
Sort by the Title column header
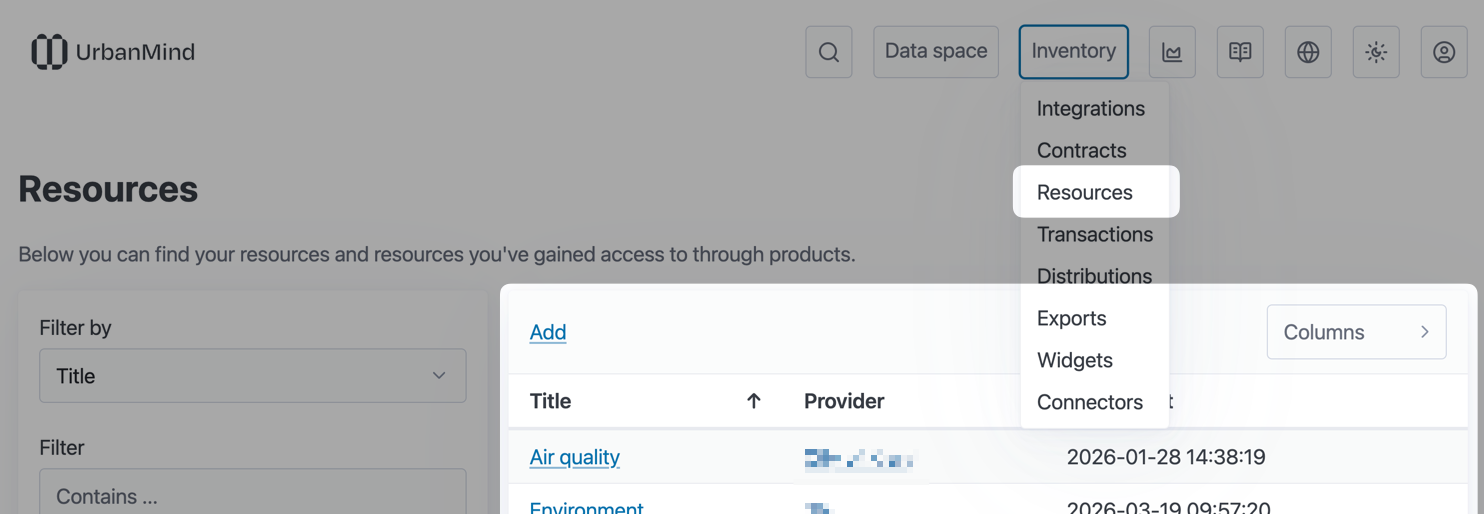point(550,401)
